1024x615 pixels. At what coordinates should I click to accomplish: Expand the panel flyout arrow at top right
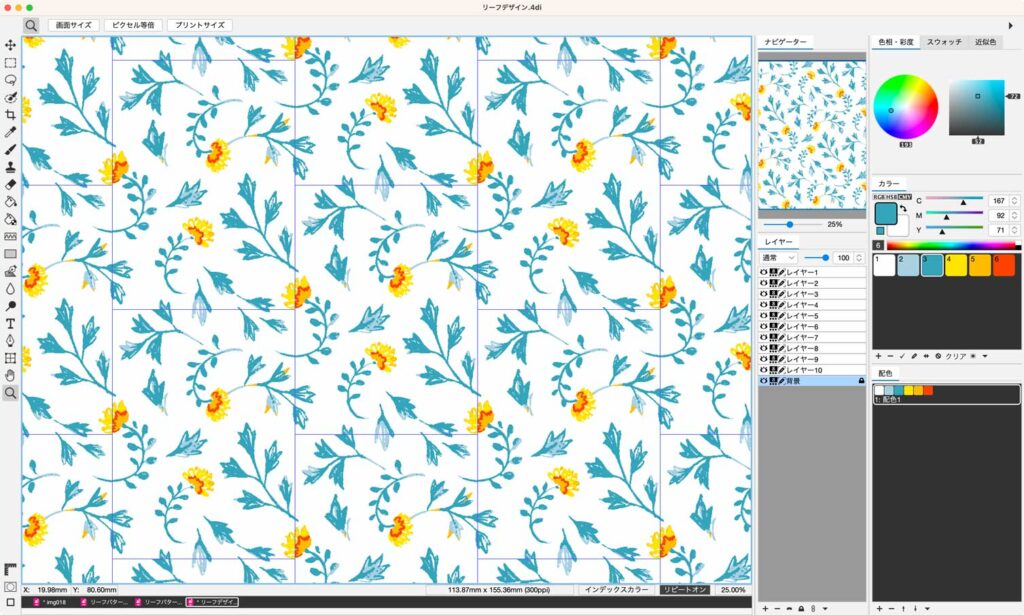[1011, 25]
